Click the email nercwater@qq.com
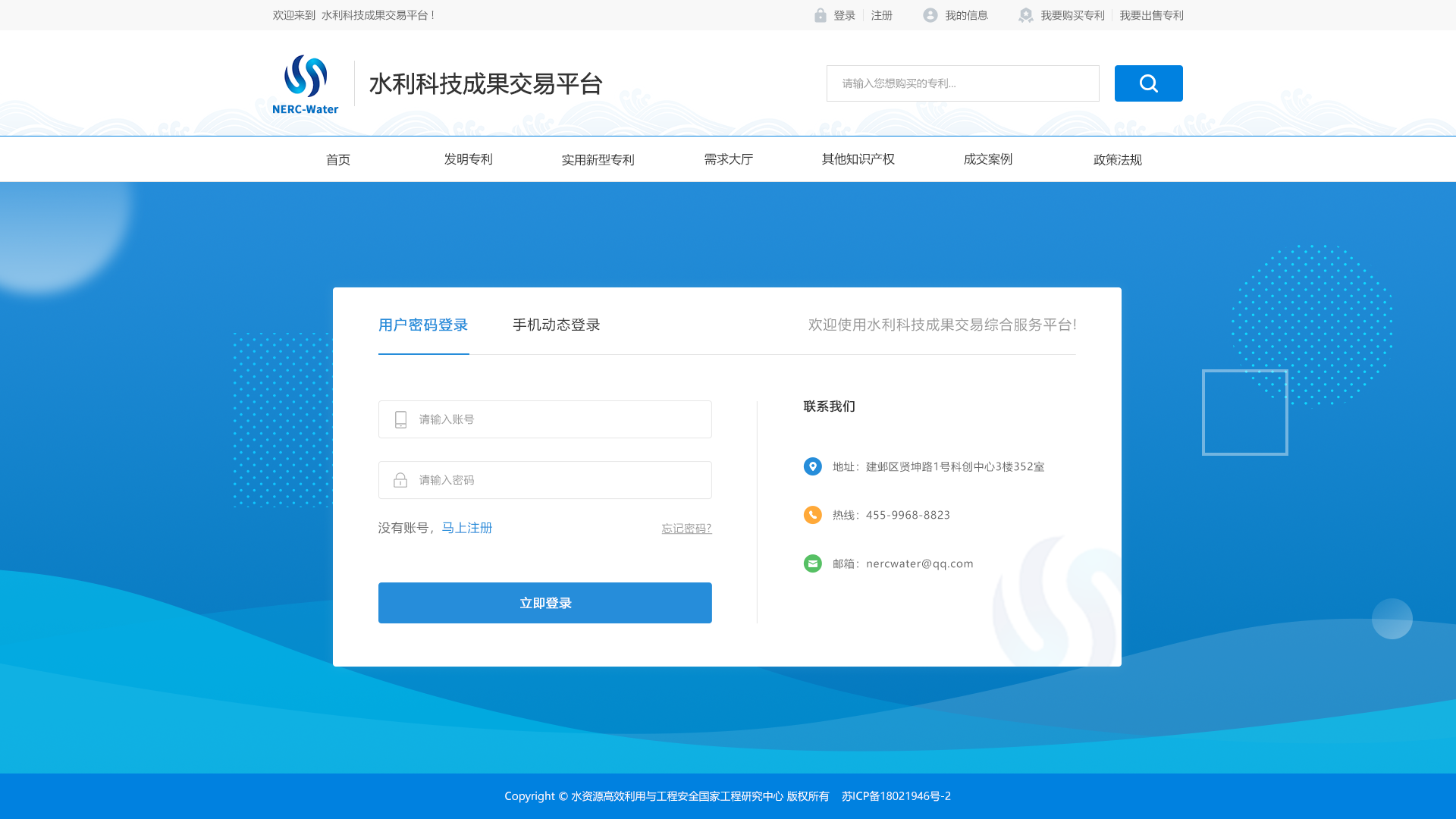Image resolution: width=1456 pixels, height=819 pixels. point(919,563)
